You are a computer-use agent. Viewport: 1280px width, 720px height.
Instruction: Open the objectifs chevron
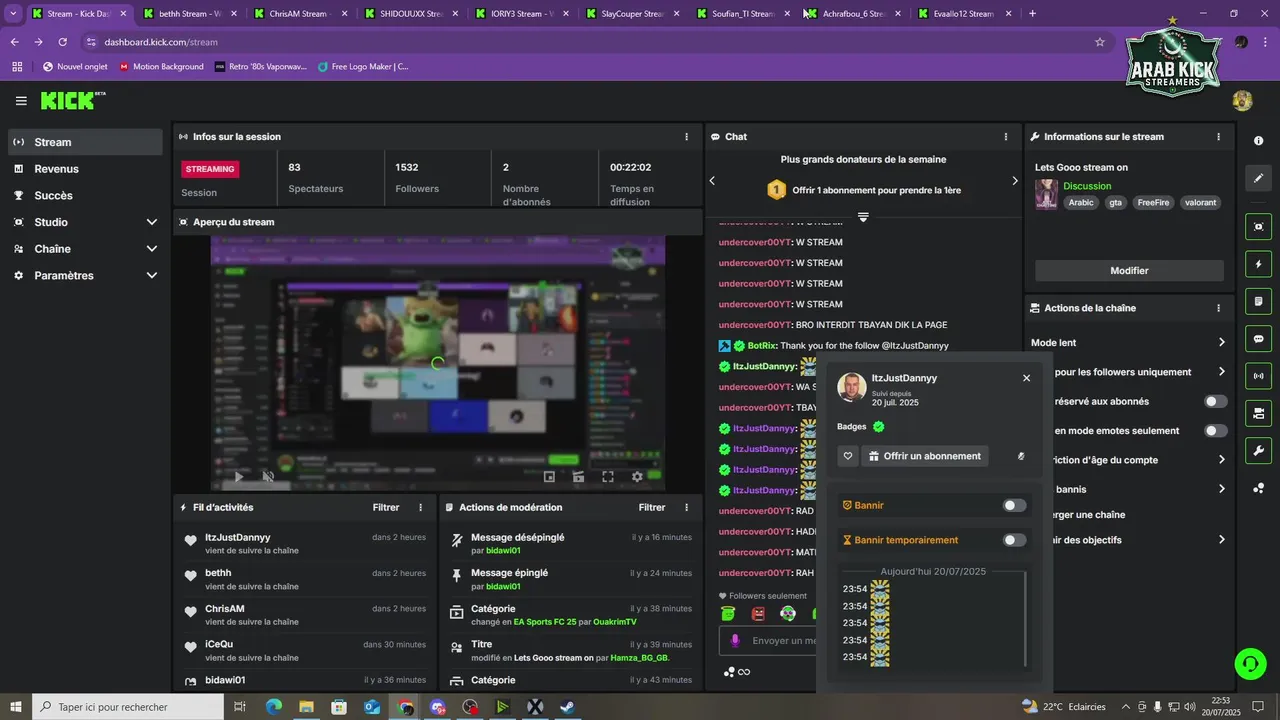click(x=1221, y=540)
